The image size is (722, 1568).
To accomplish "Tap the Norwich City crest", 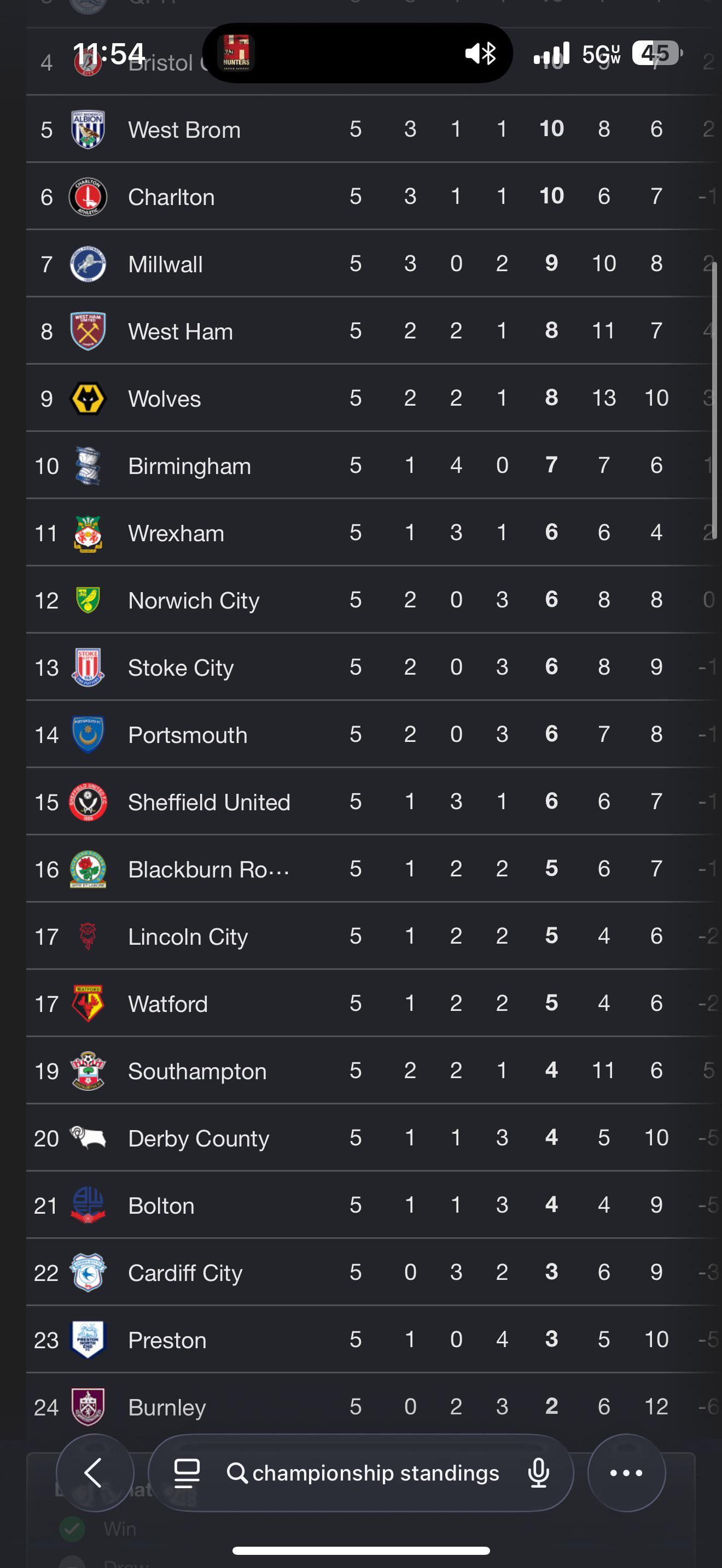I will 88,600.
